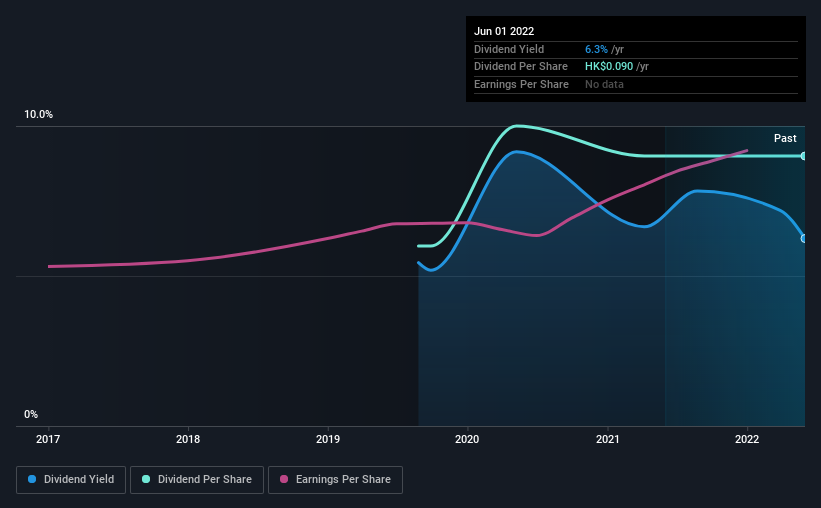The width and height of the screenshot is (821, 508).
Task: Click the Dividend Yield line endpoint marker
Action: [x=804, y=238]
